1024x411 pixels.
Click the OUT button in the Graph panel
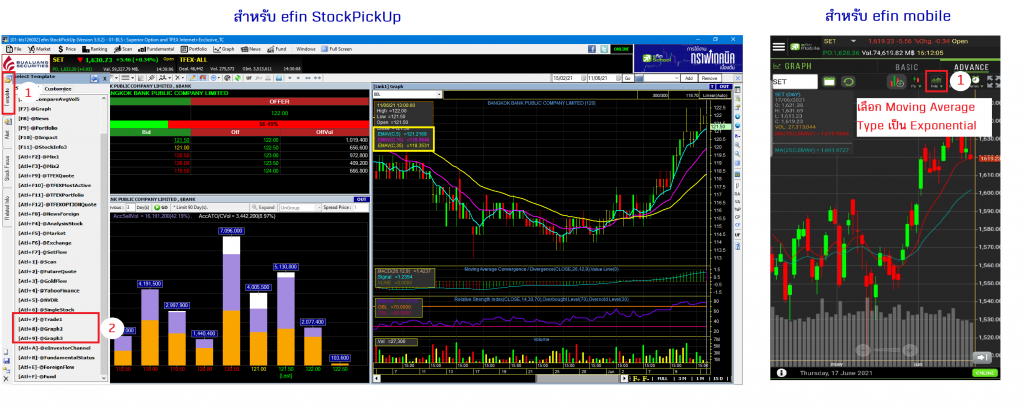(723, 86)
